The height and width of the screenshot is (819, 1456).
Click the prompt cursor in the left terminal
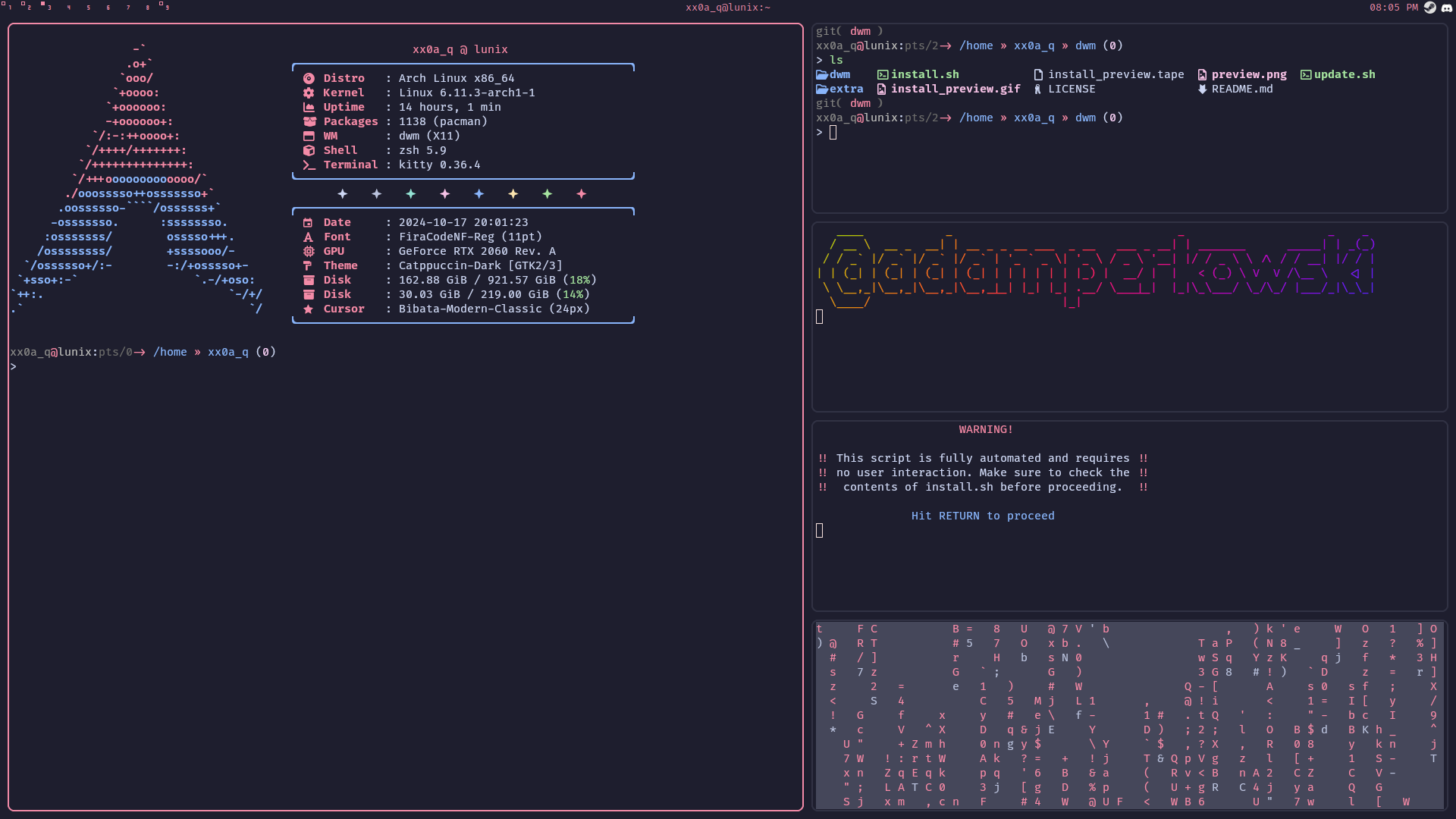pyautogui.click(x=13, y=367)
